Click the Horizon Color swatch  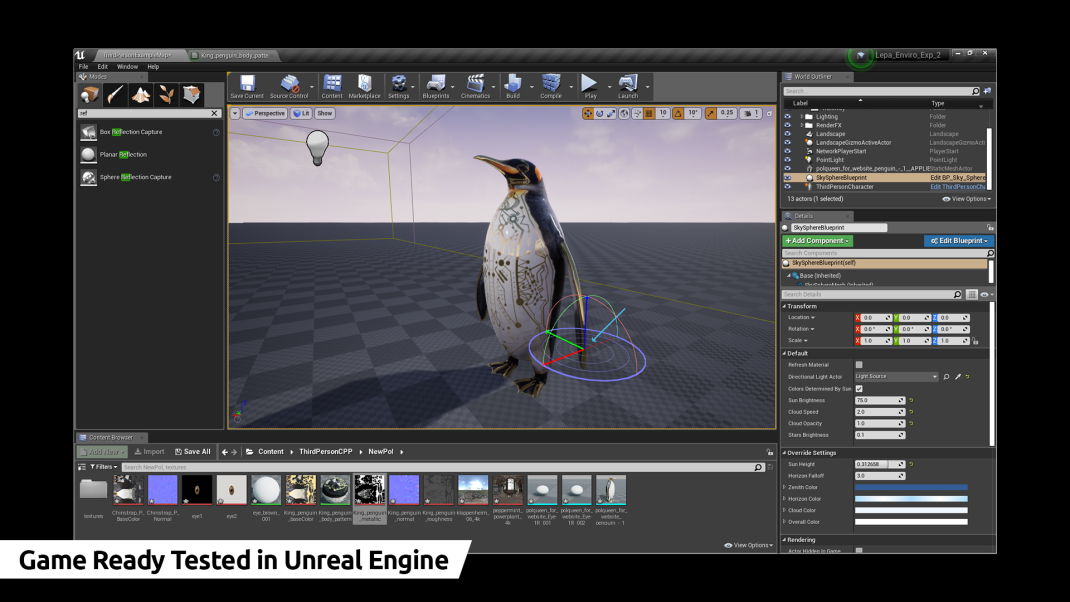point(911,499)
